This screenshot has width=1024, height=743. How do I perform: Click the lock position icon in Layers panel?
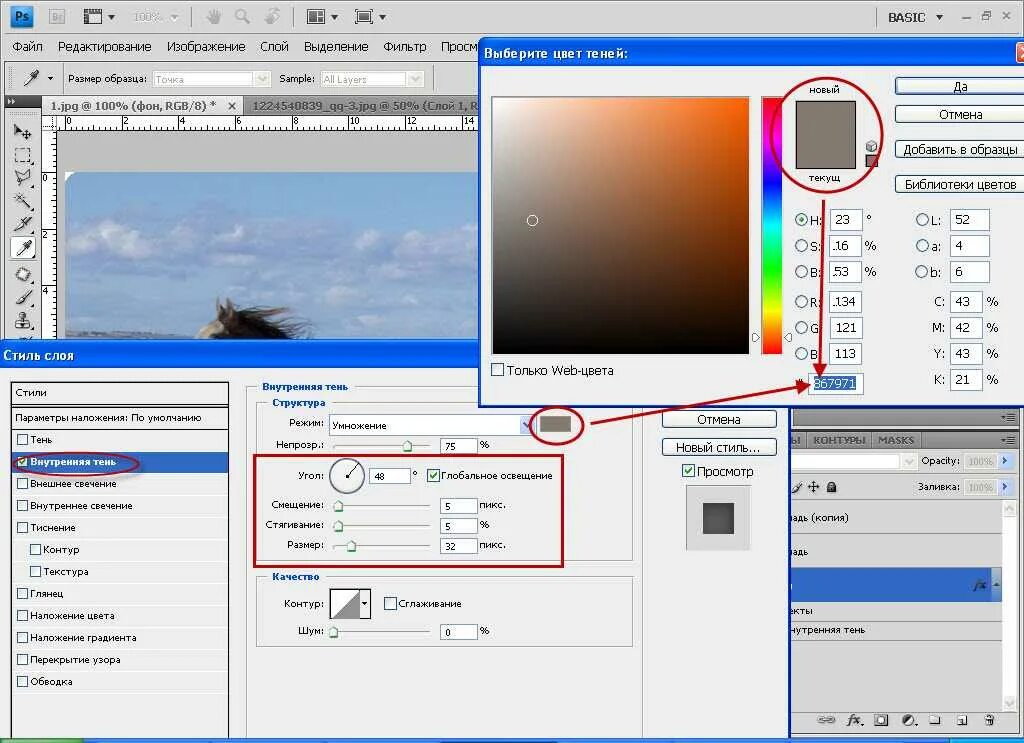(x=814, y=487)
